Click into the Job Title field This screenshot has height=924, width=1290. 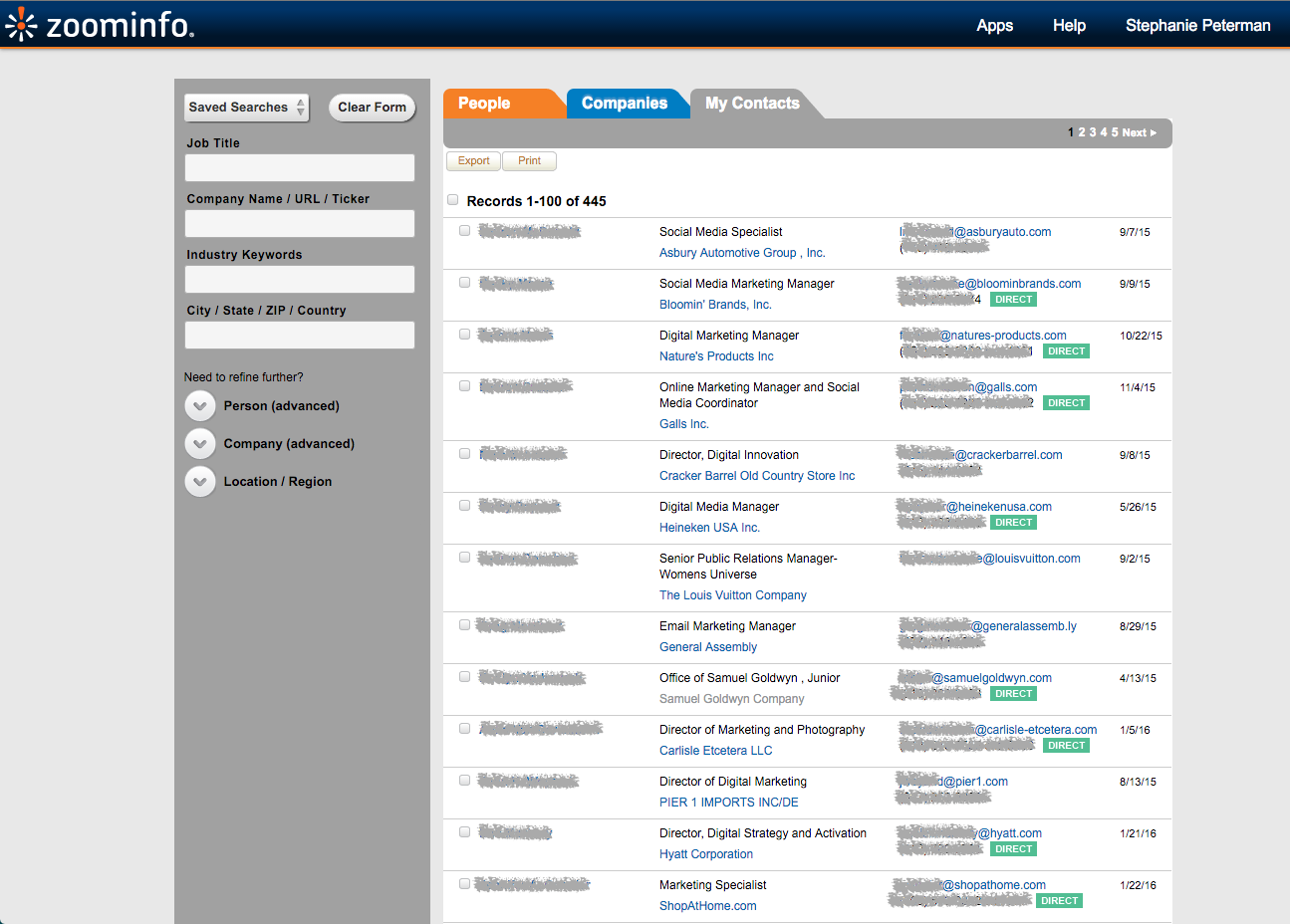(x=300, y=167)
